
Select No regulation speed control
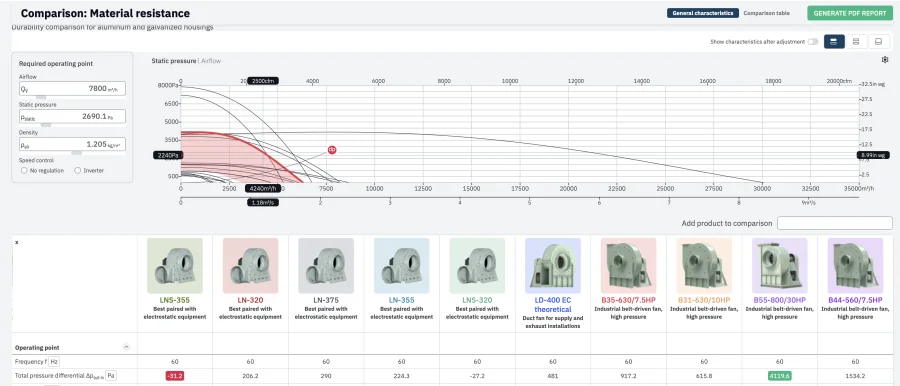click(x=24, y=171)
